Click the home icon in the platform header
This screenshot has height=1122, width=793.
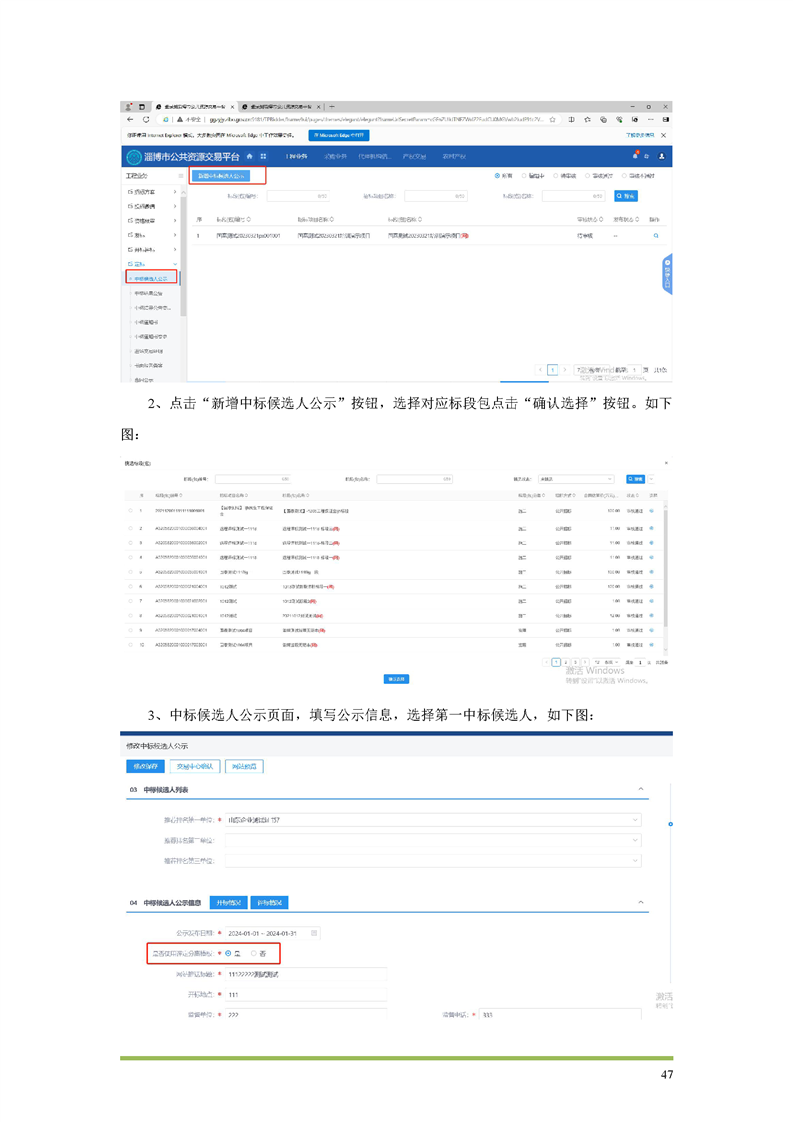(x=249, y=157)
